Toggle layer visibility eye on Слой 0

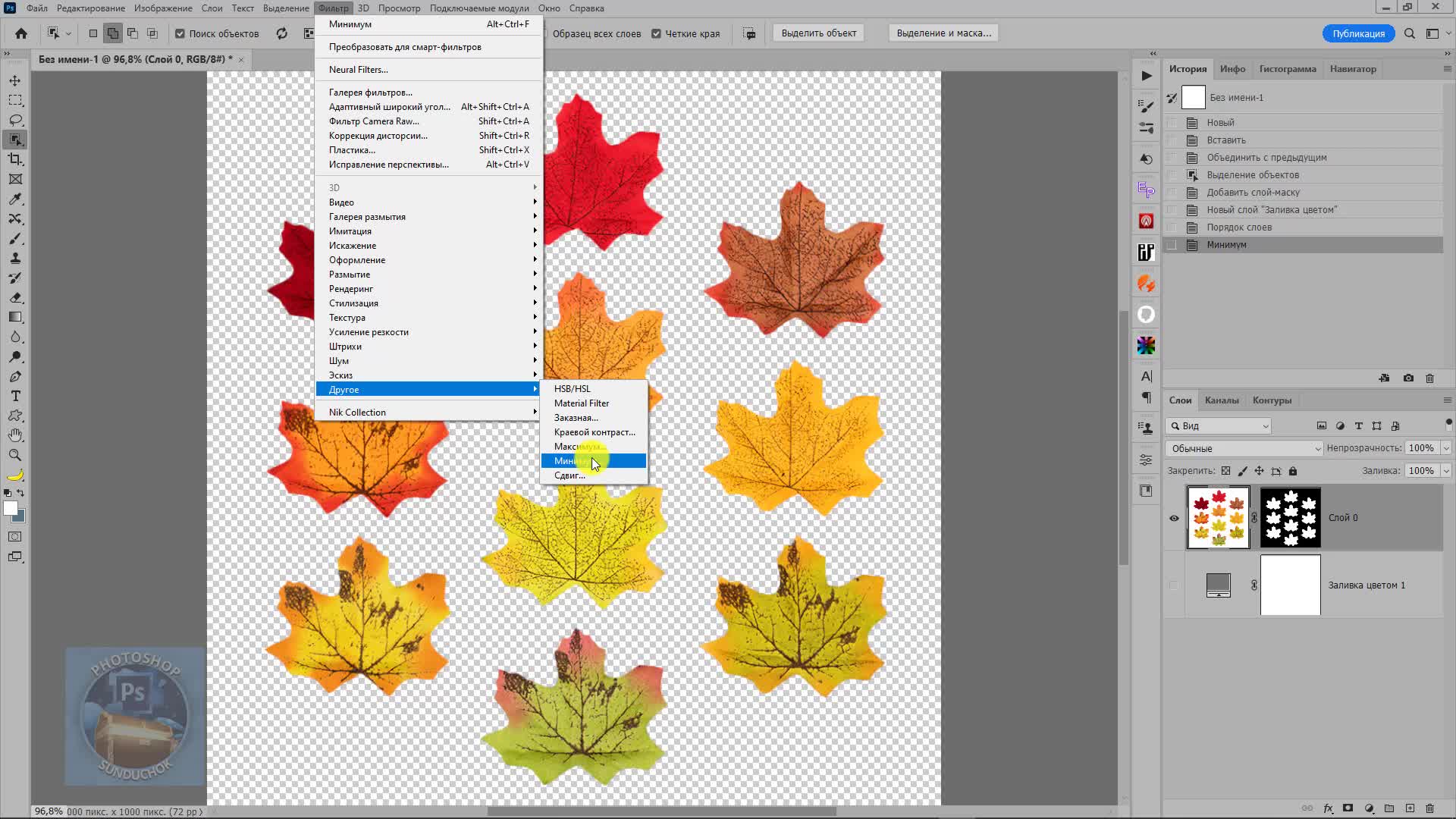pyautogui.click(x=1175, y=517)
